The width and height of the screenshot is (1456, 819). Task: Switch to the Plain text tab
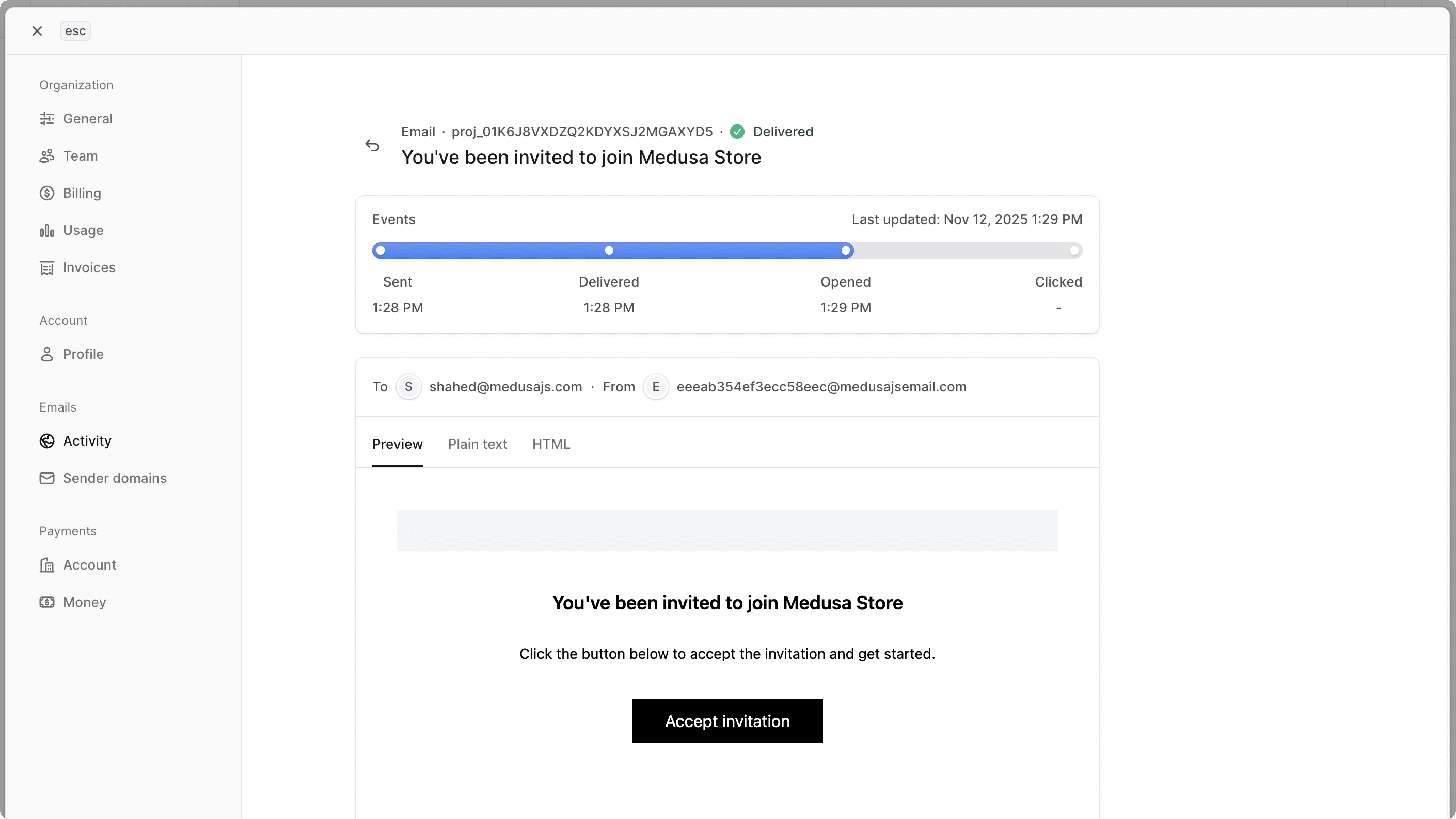pyautogui.click(x=477, y=444)
